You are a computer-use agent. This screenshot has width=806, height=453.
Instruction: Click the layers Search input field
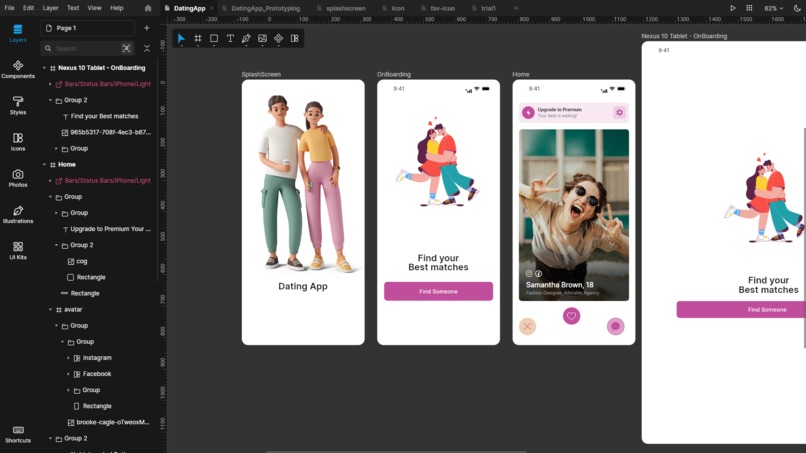coord(86,48)
